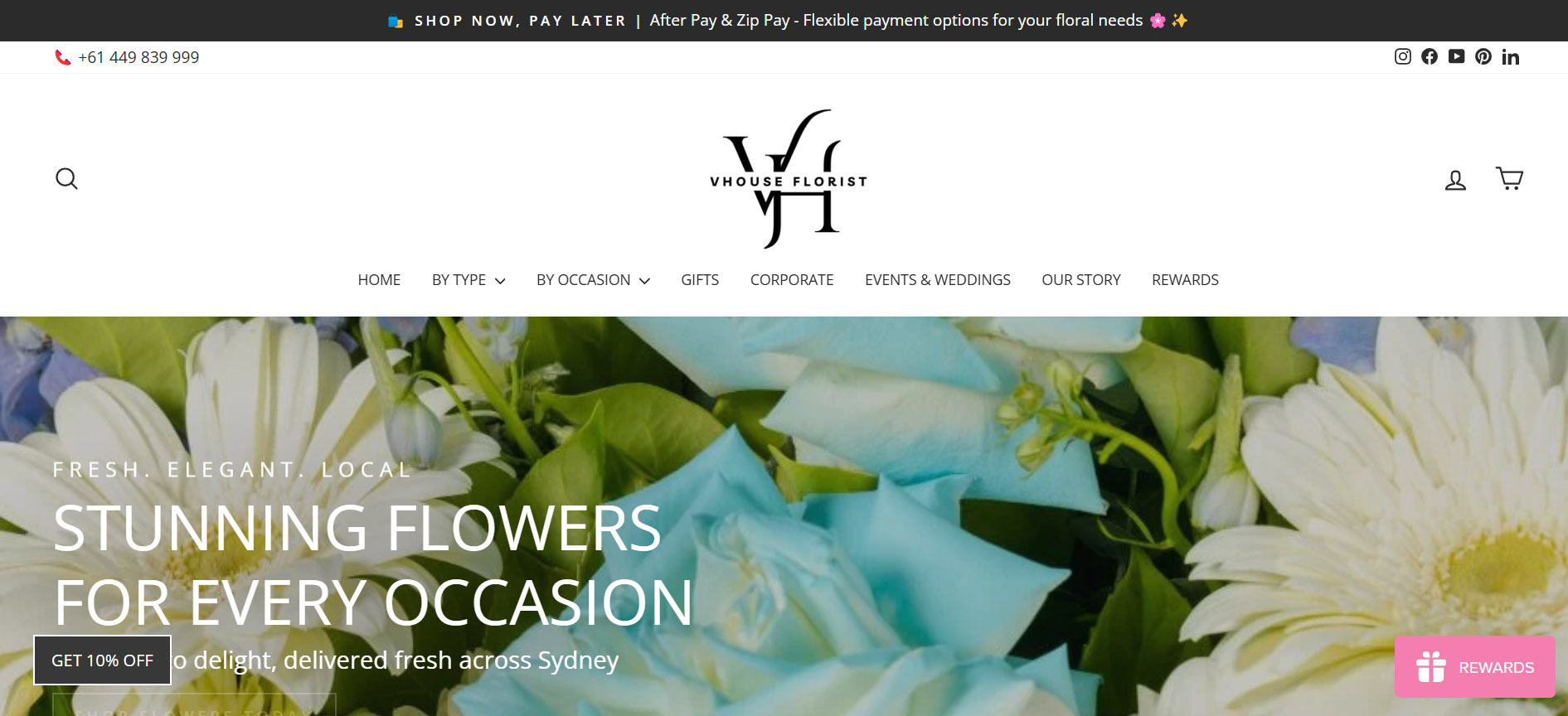
Task: Visit the Instagram social icon
Action: [1403, 56]
